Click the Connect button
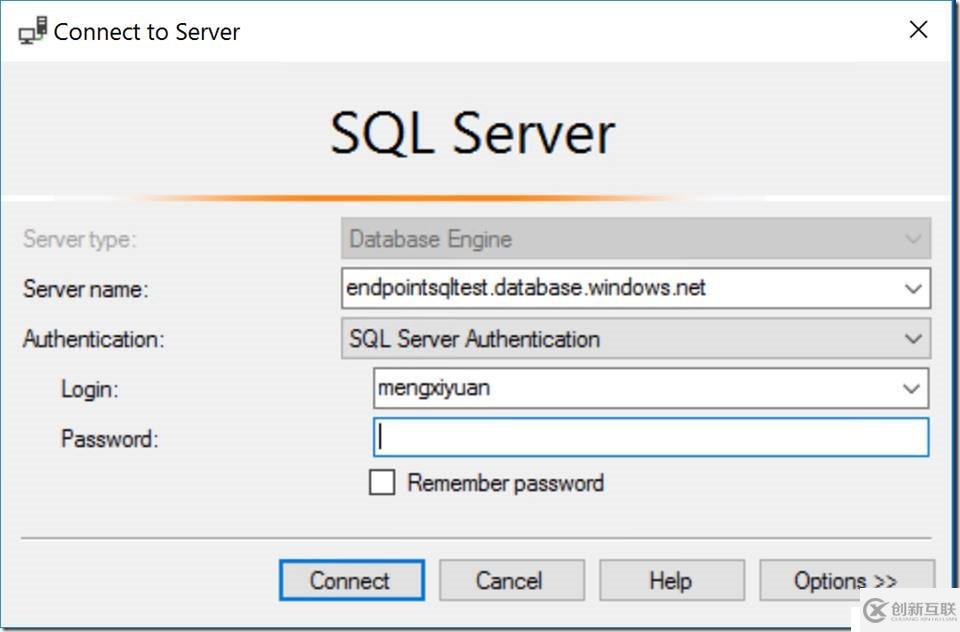960x632 pixels. click(x=351, y=580)
